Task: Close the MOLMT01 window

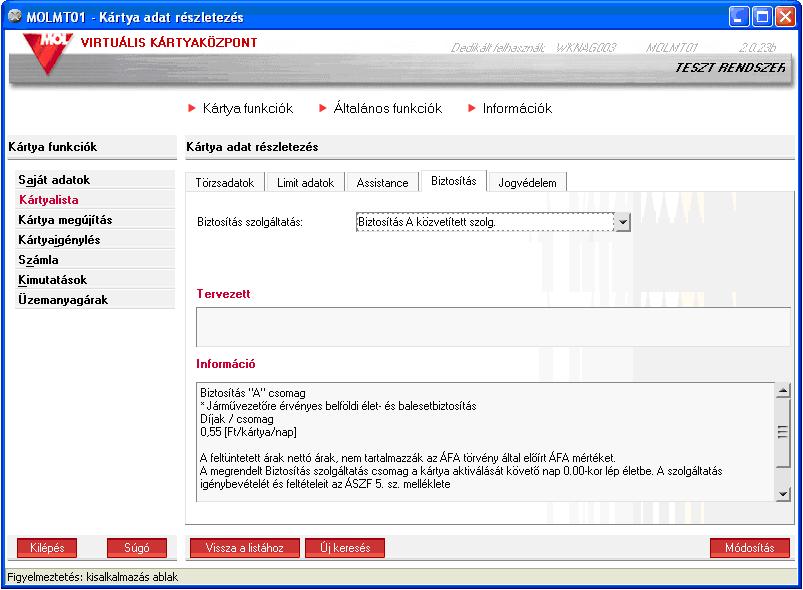Action: click(x=785, y=17)
